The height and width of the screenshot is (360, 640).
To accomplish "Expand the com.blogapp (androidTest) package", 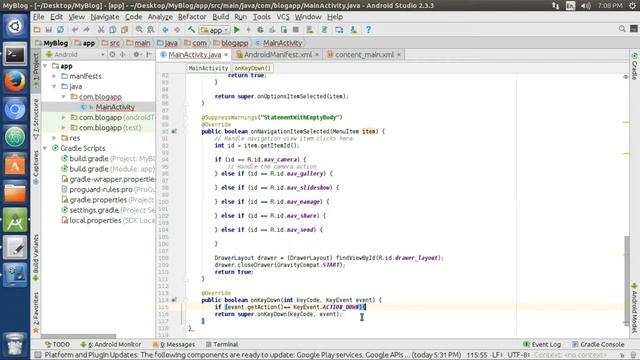I will 64,118.
